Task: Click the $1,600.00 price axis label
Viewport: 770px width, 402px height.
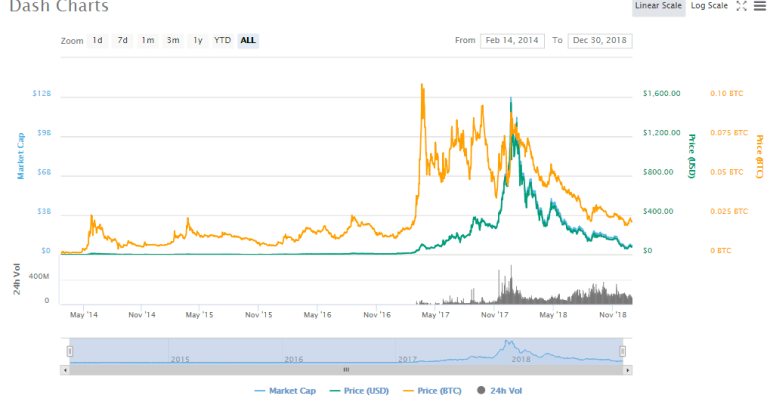Action: (x=661, y=93)
